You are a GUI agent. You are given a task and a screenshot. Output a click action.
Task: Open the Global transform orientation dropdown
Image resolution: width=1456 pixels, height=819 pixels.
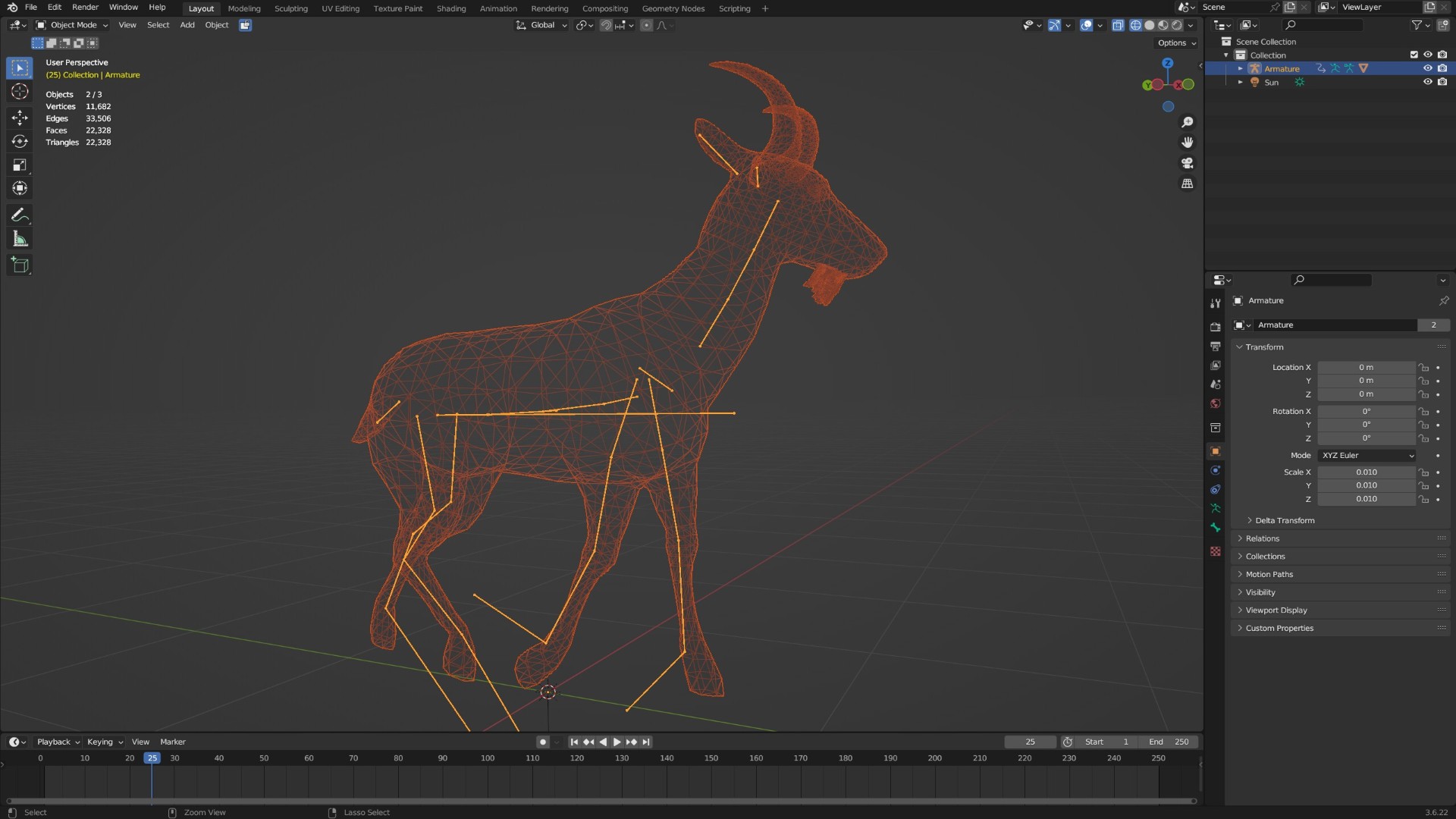pos(541,25)
